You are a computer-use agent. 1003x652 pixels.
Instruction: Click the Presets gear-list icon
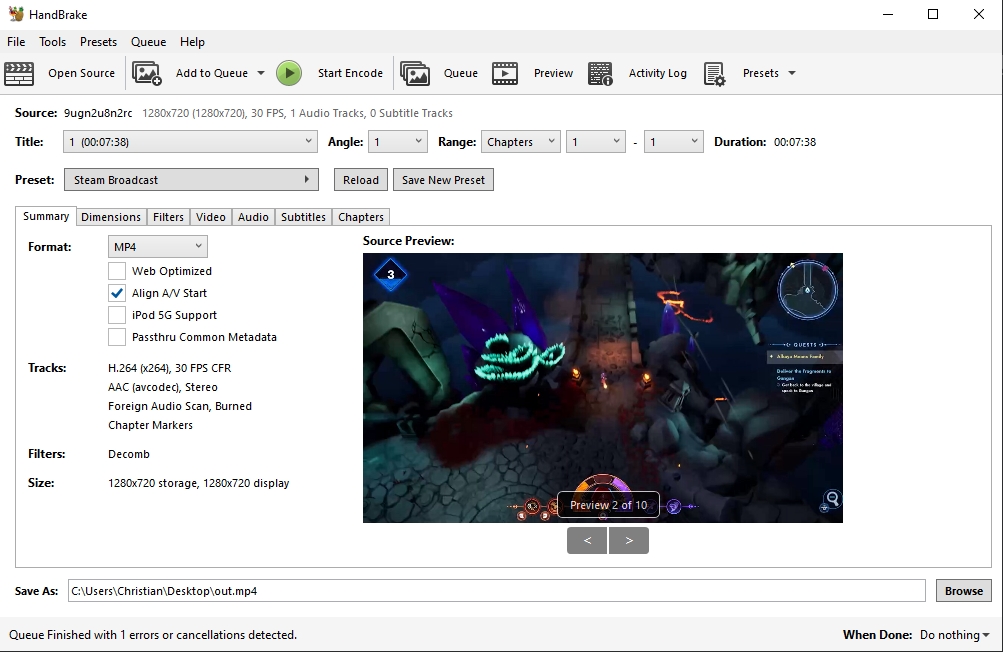point(715,74)
